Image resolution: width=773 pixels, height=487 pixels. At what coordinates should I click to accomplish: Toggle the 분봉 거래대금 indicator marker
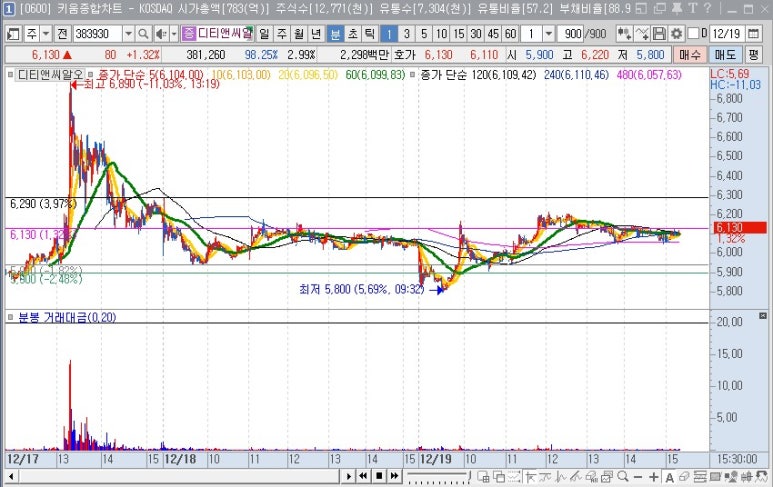click(10, 317)
